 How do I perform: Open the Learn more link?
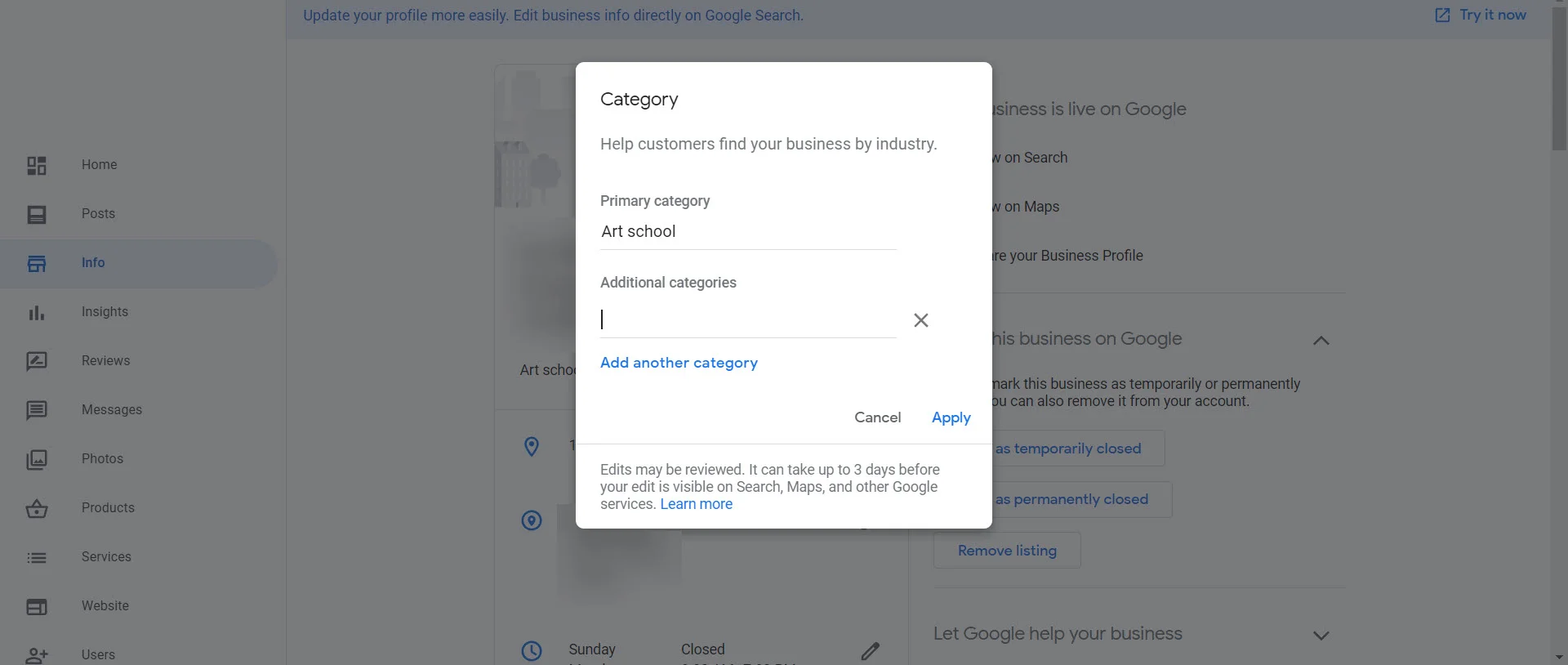point(696,504)
